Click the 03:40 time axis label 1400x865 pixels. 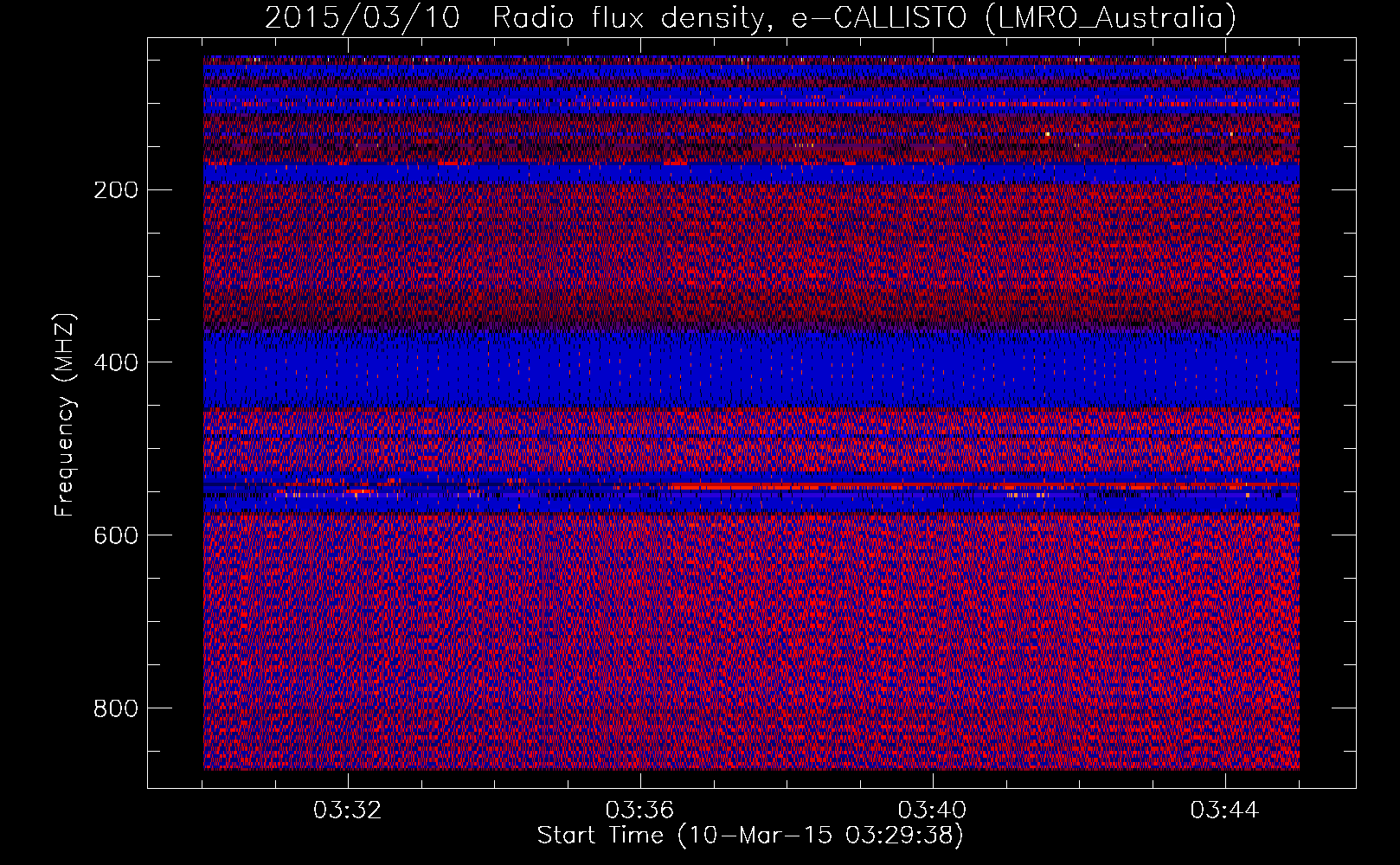[x=933, y=811]
